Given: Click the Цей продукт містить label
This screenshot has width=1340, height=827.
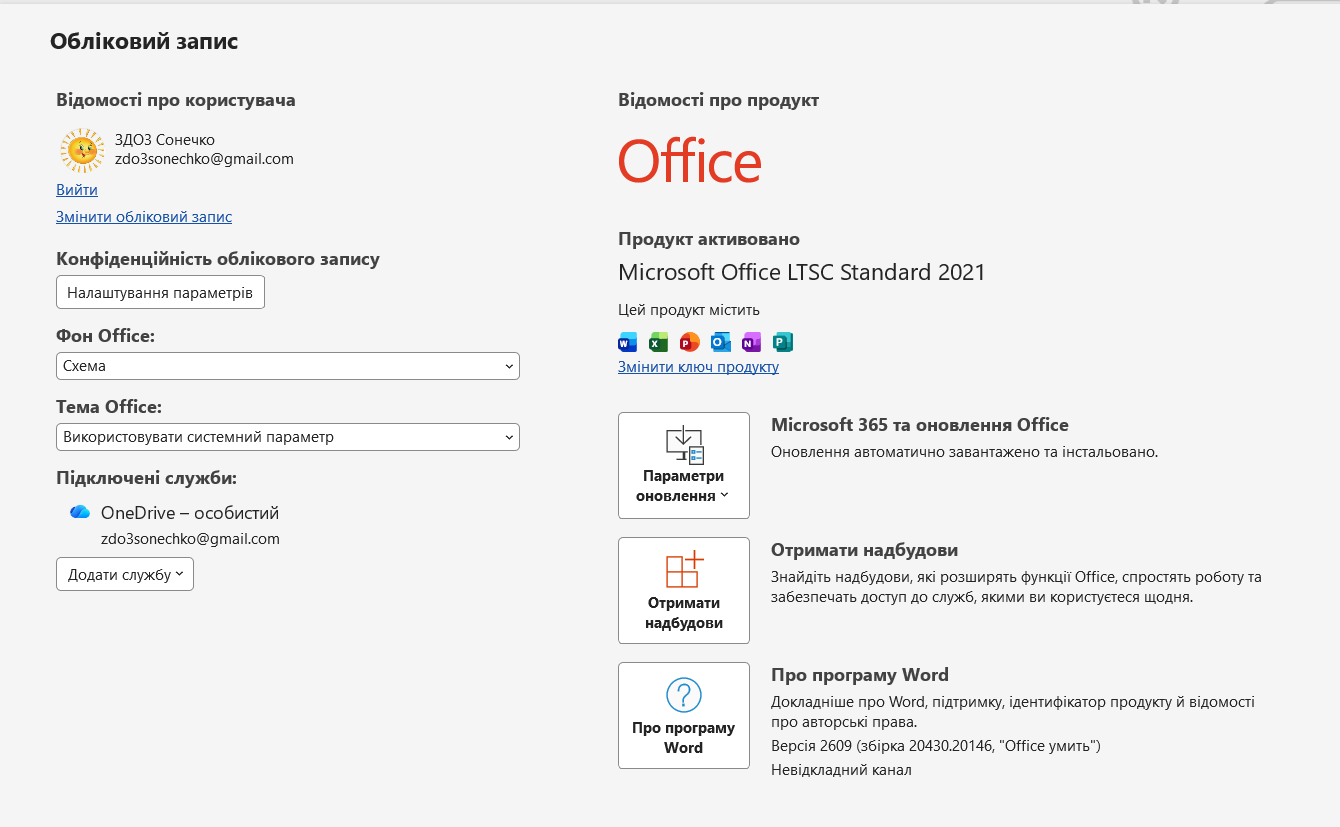Looking at the screenshot, I should click(689, 310).
